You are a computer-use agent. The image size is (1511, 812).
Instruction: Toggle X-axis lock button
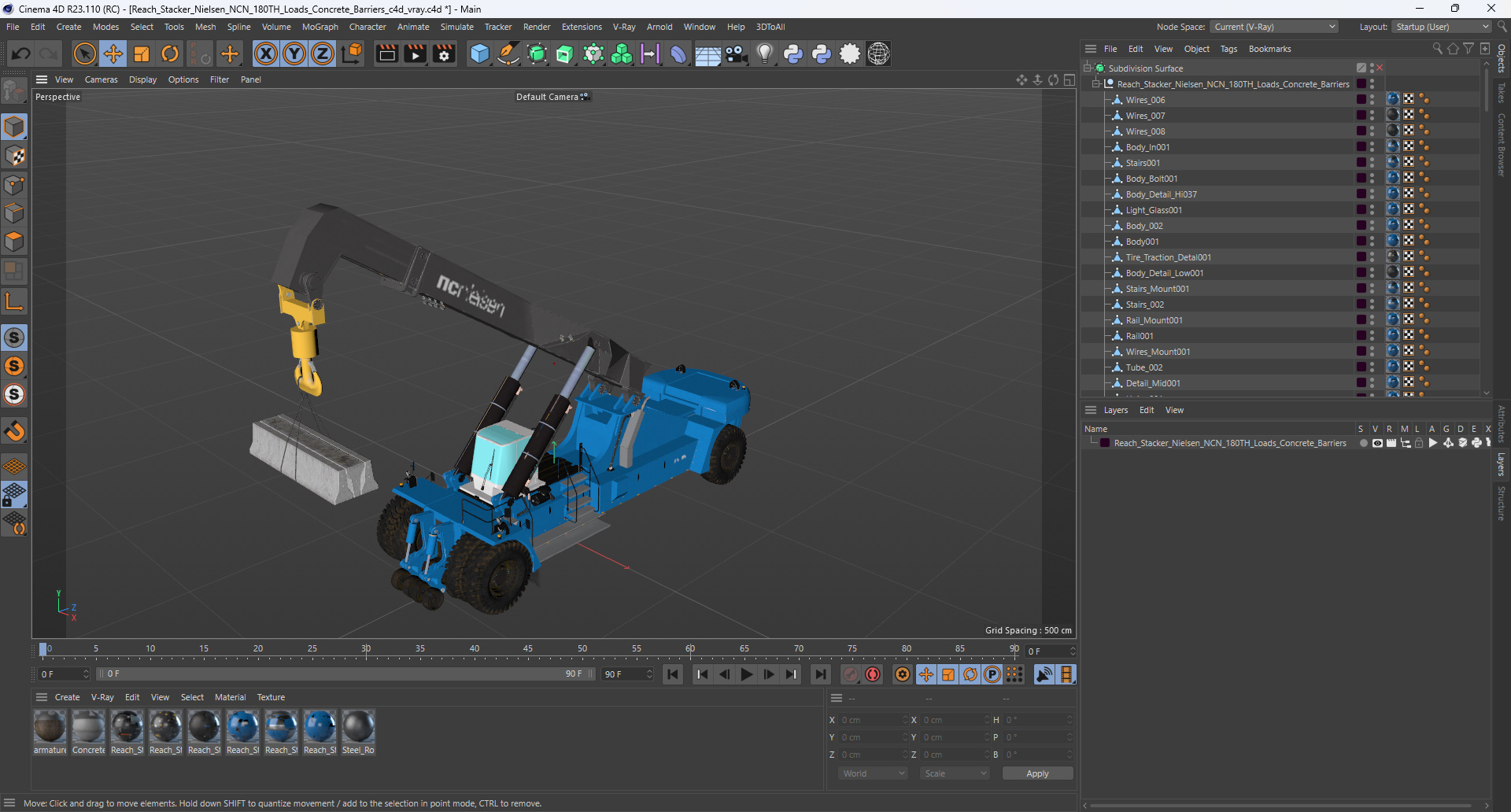coord(266,54)
